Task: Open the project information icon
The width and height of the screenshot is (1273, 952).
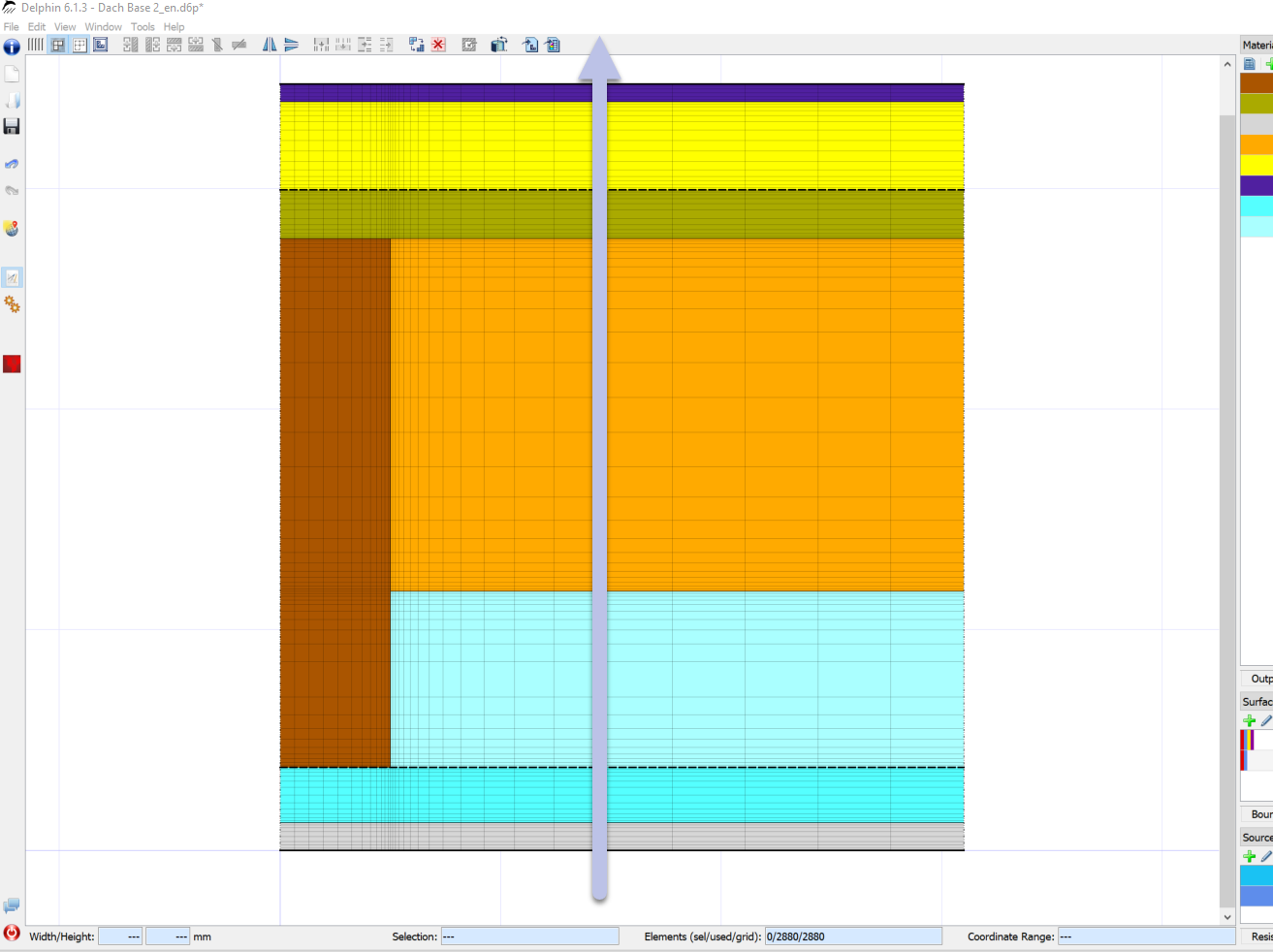Action: tap(12, 47)
